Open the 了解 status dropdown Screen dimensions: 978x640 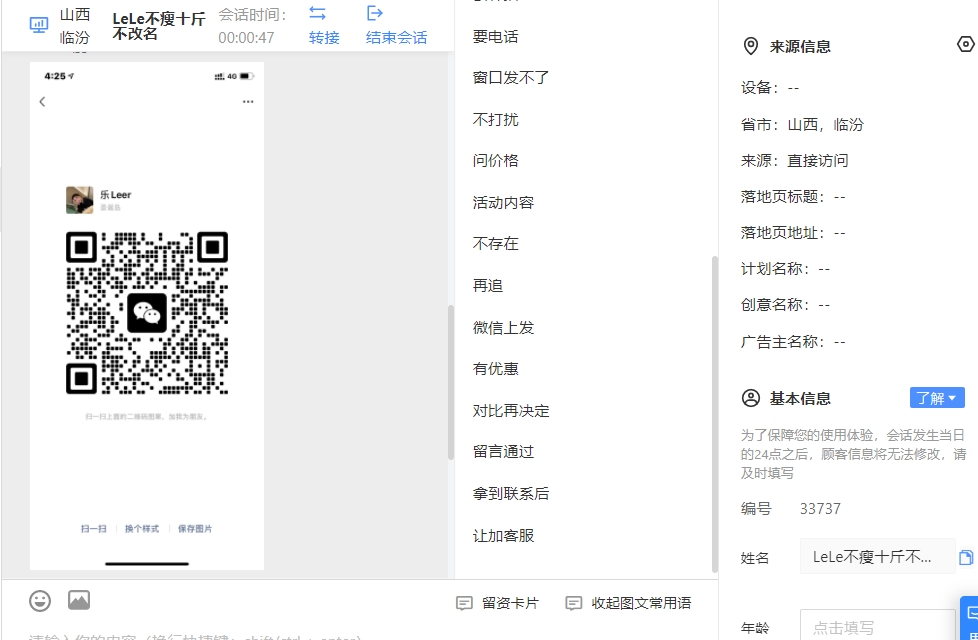point(937,398)
